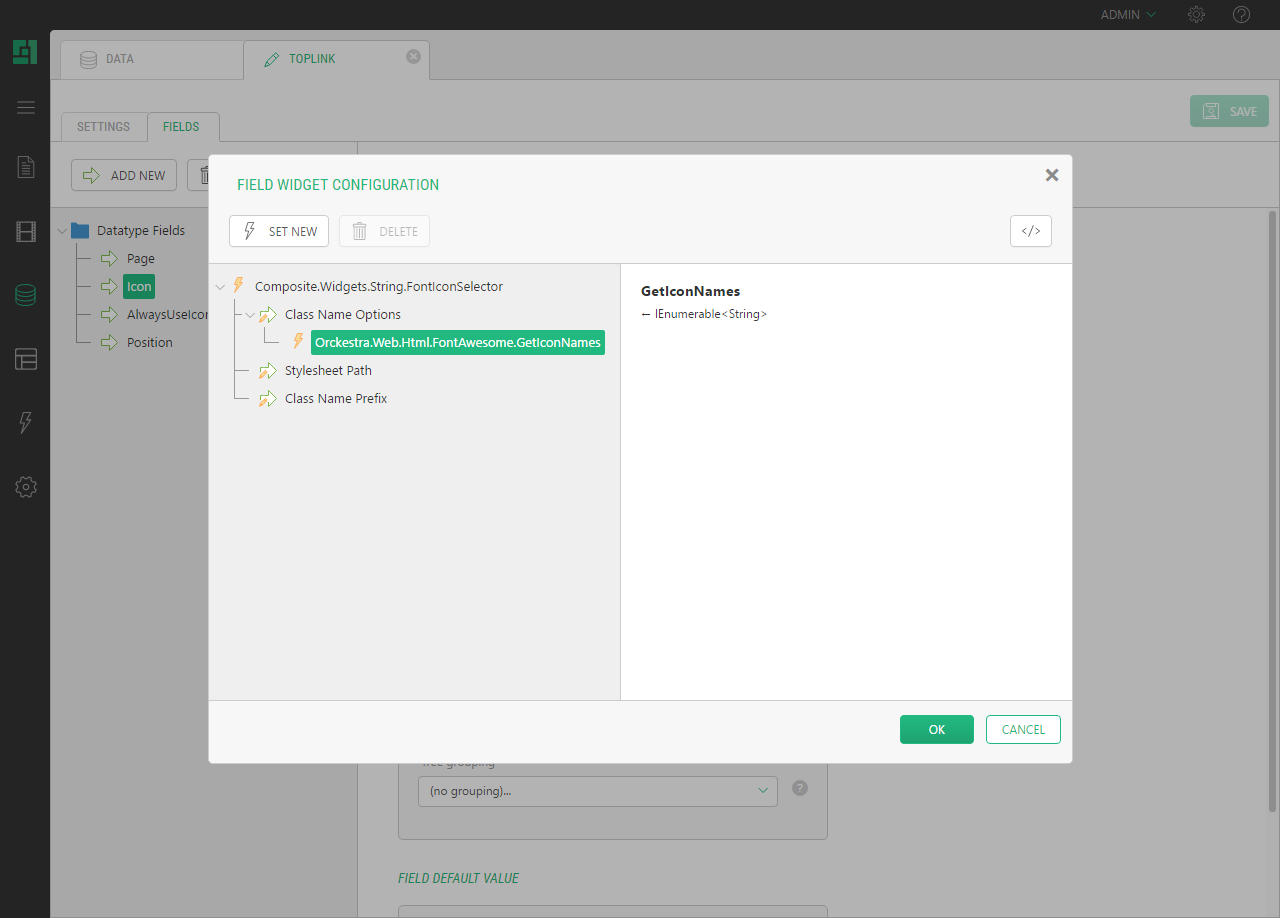Collapse the Class Name Options node
Image resolution: width=1280 pixels, height=918 pixels.
tap(250, 315)
